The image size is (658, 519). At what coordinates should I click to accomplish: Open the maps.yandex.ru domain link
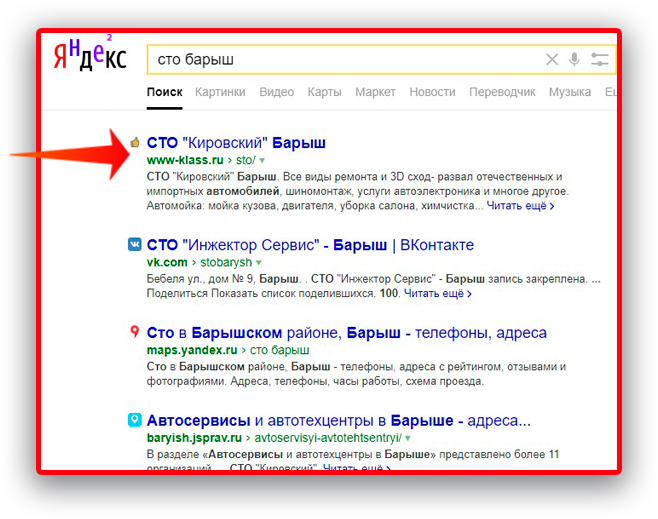192,350
